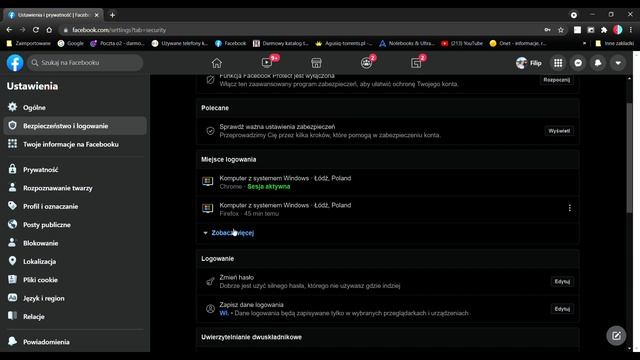The image size is (640, 360).
Task: Open Profil i oznaczanie settings
Action: [75, 206]
